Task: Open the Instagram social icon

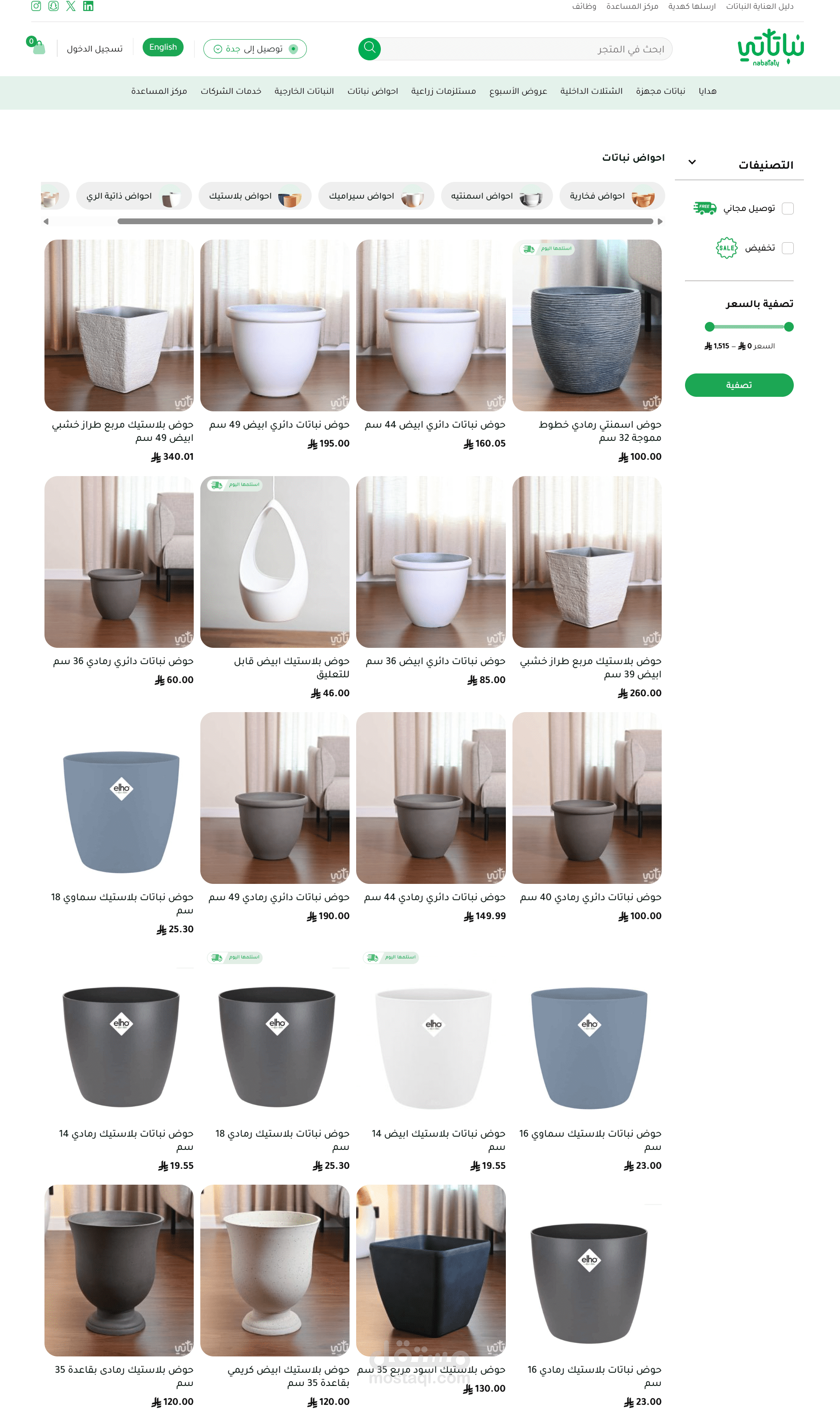Action: 36,6
